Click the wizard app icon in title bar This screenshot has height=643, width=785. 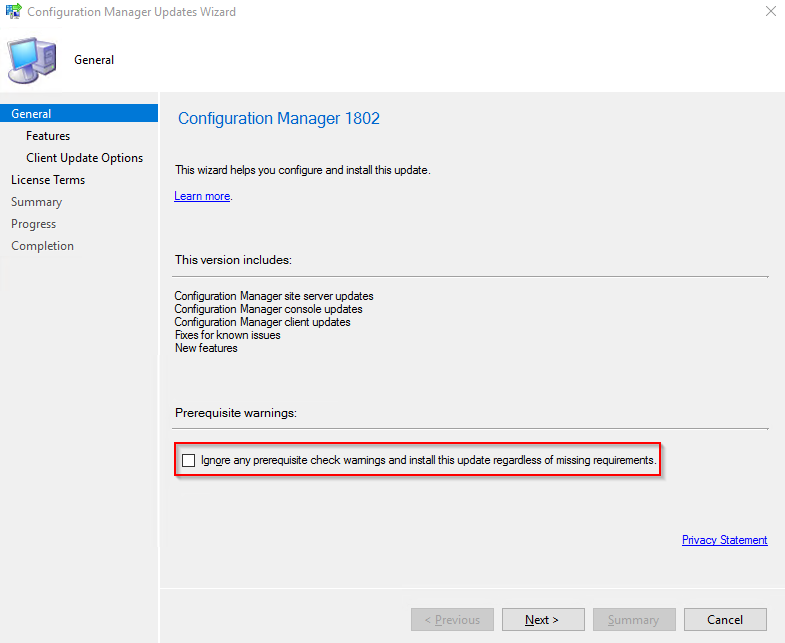click(14, 11)
